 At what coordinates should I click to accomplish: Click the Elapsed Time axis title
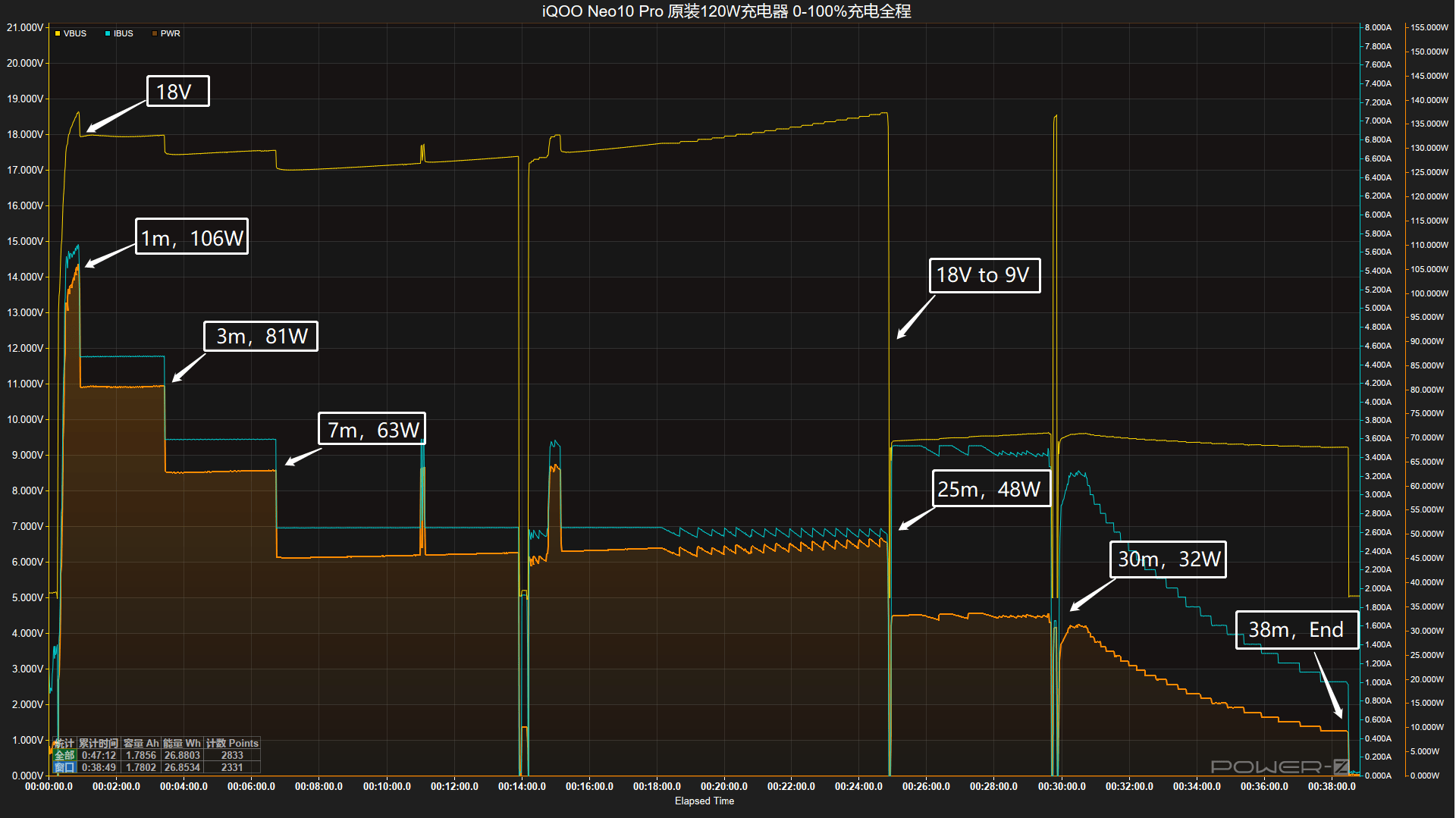[704, 801]
